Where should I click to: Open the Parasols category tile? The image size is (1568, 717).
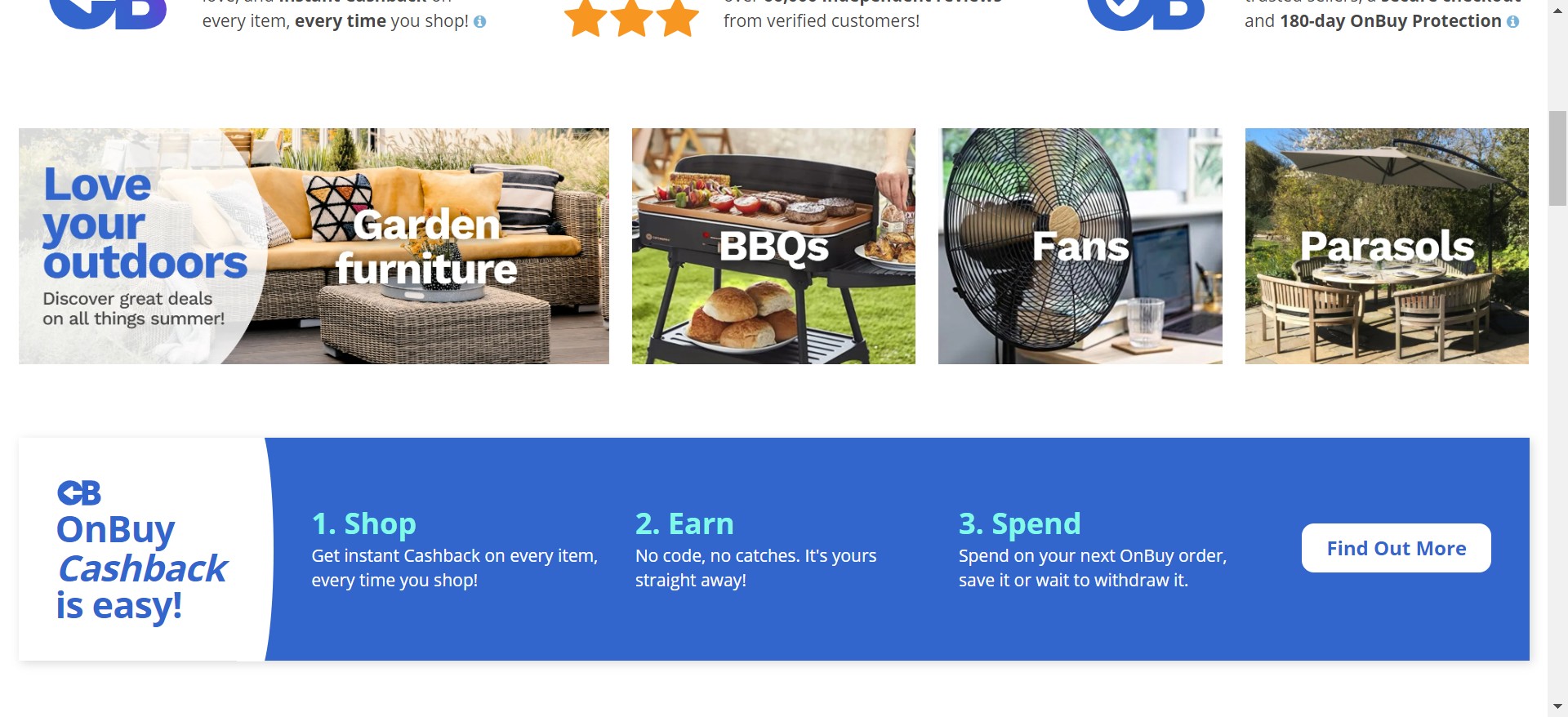pyautogui.click(x=1387, y=246)
